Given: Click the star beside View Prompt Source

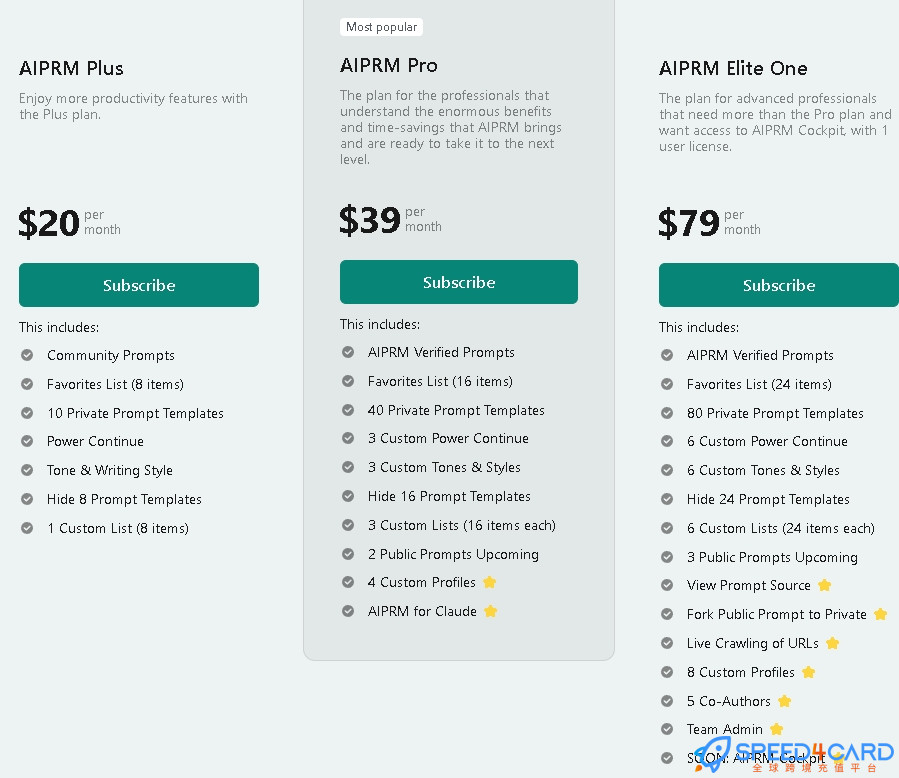Looking at the screenshot, I should pyautogui.click(x=824, y=585).
